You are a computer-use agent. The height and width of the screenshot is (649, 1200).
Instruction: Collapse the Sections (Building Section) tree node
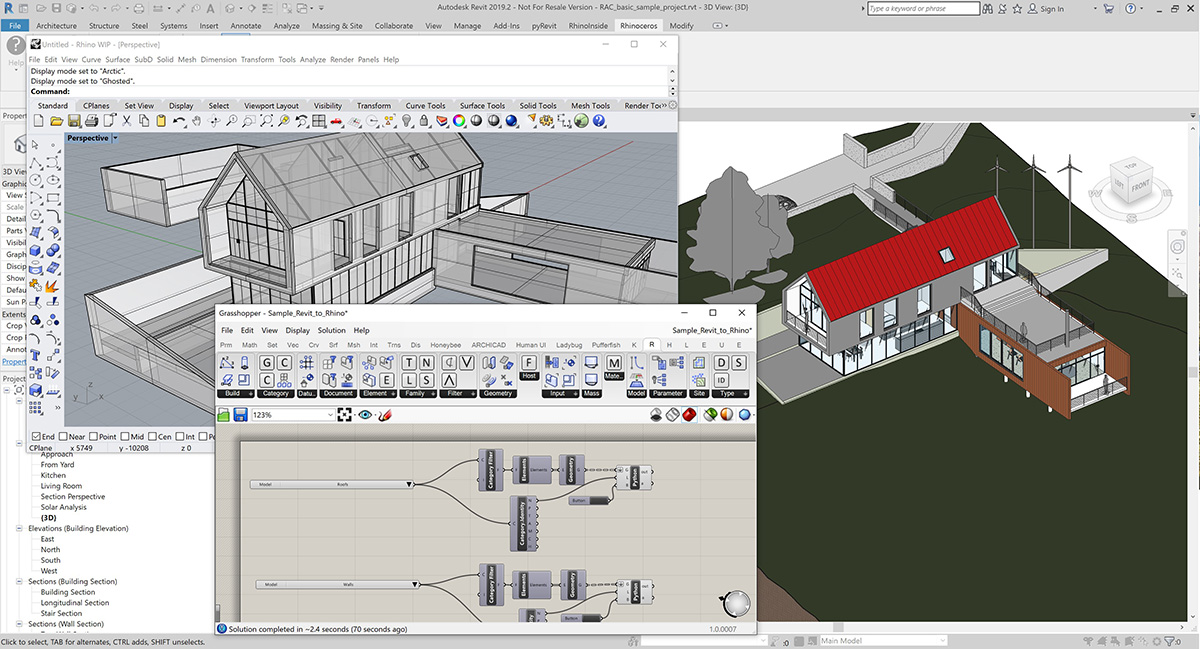coord(20,581)
